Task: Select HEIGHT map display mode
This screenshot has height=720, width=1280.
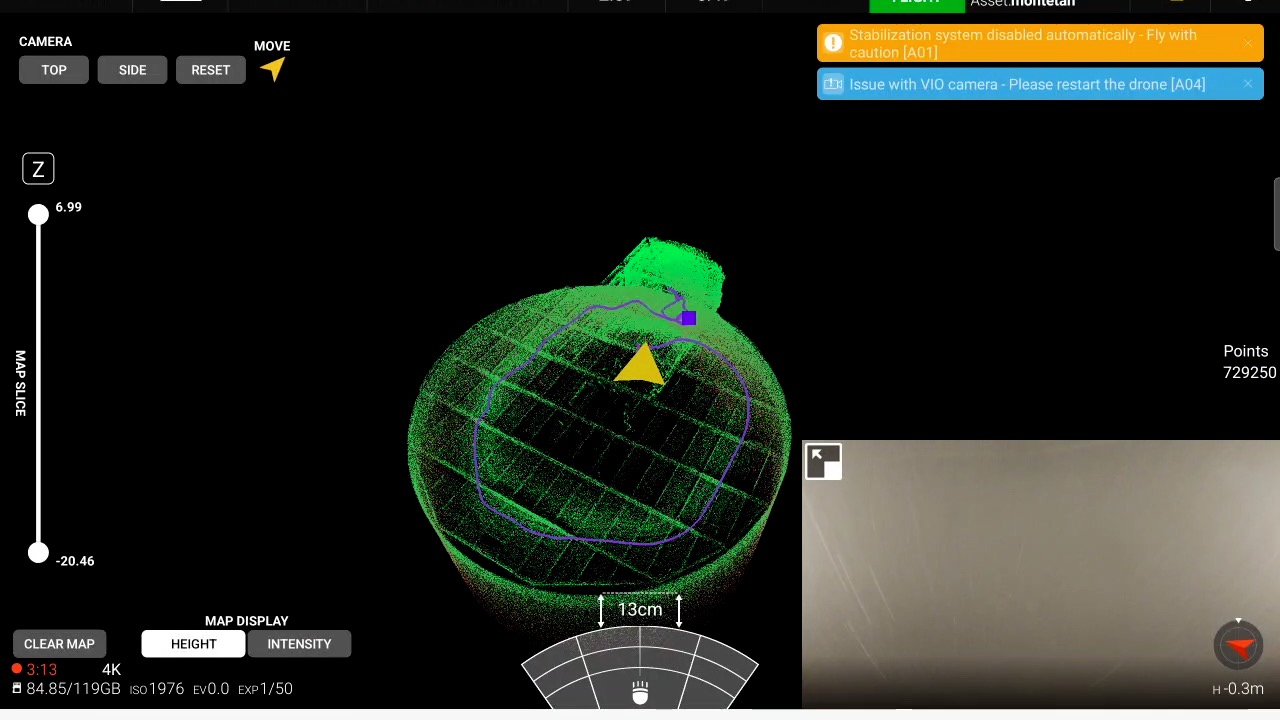Action: [193, 644]
